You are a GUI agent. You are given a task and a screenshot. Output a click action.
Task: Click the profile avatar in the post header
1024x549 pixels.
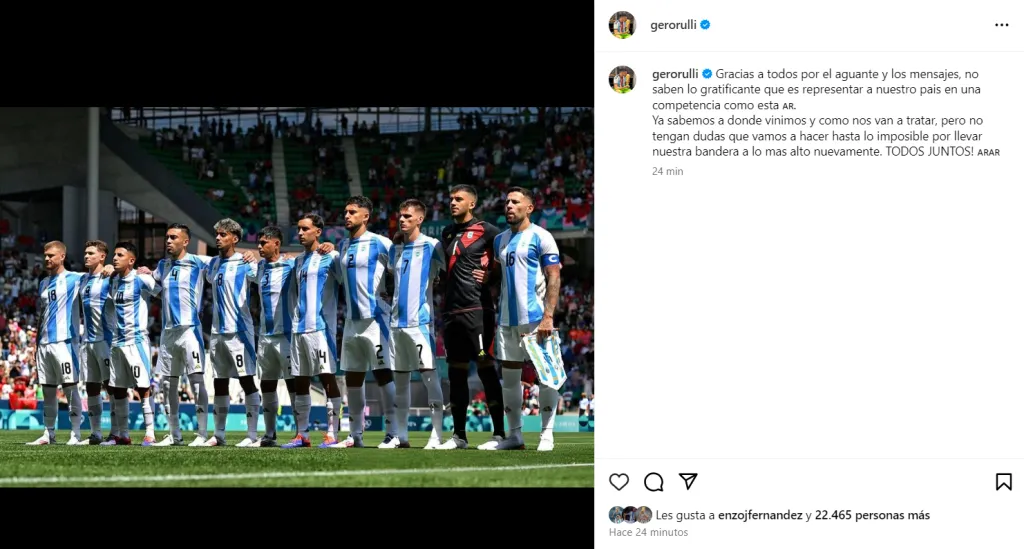point(622,25)
